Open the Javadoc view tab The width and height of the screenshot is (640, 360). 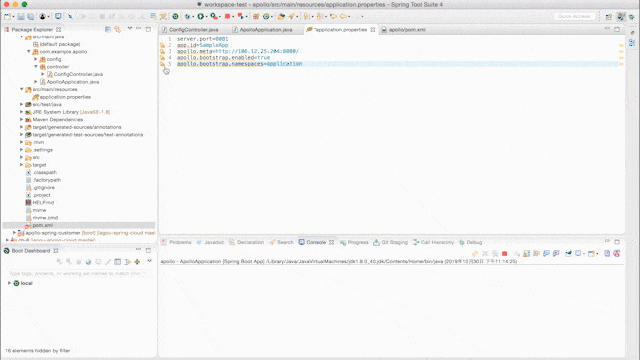coord(214,242)
